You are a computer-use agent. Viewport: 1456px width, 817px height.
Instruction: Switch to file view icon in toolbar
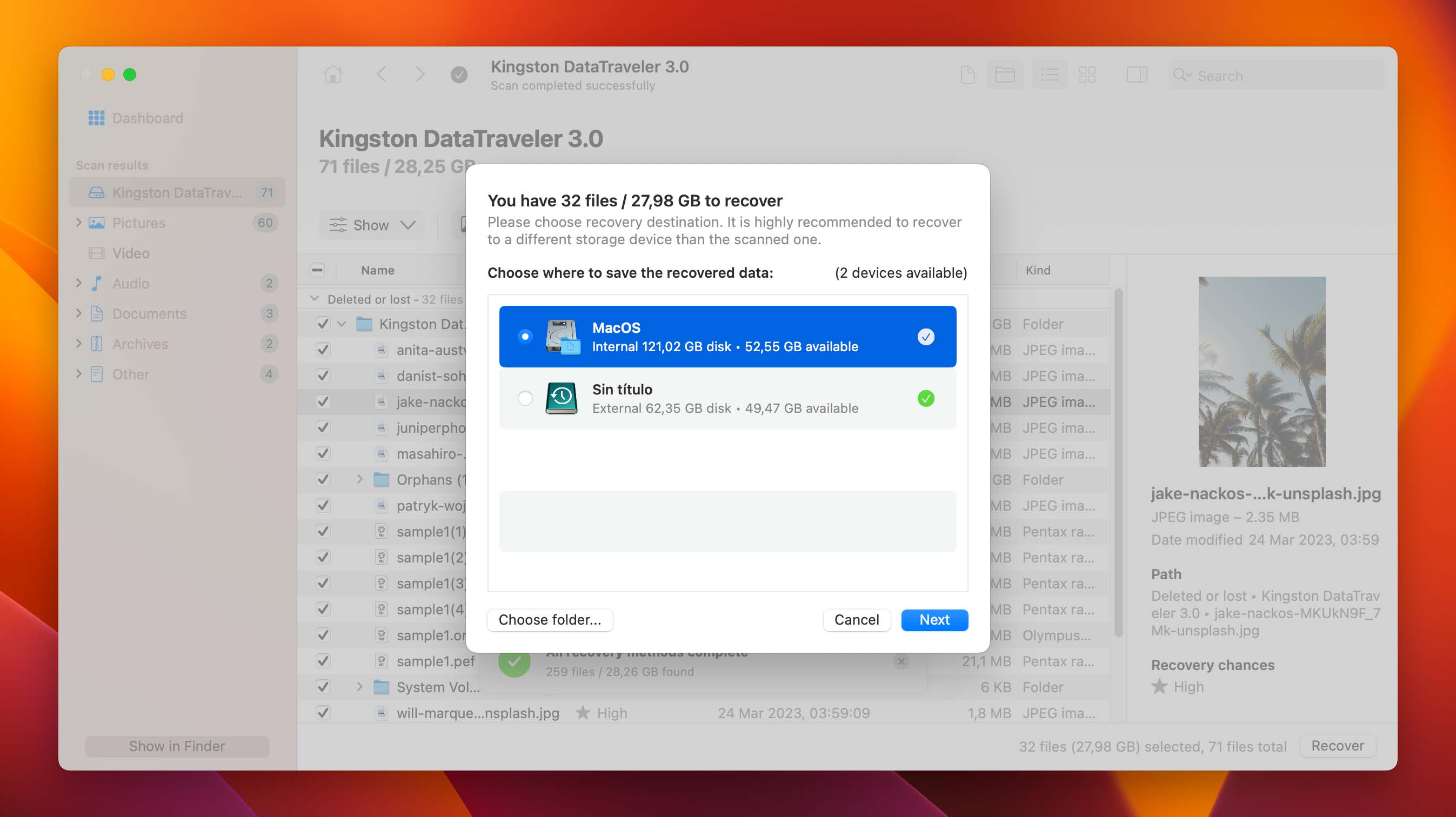pos(967,75)
